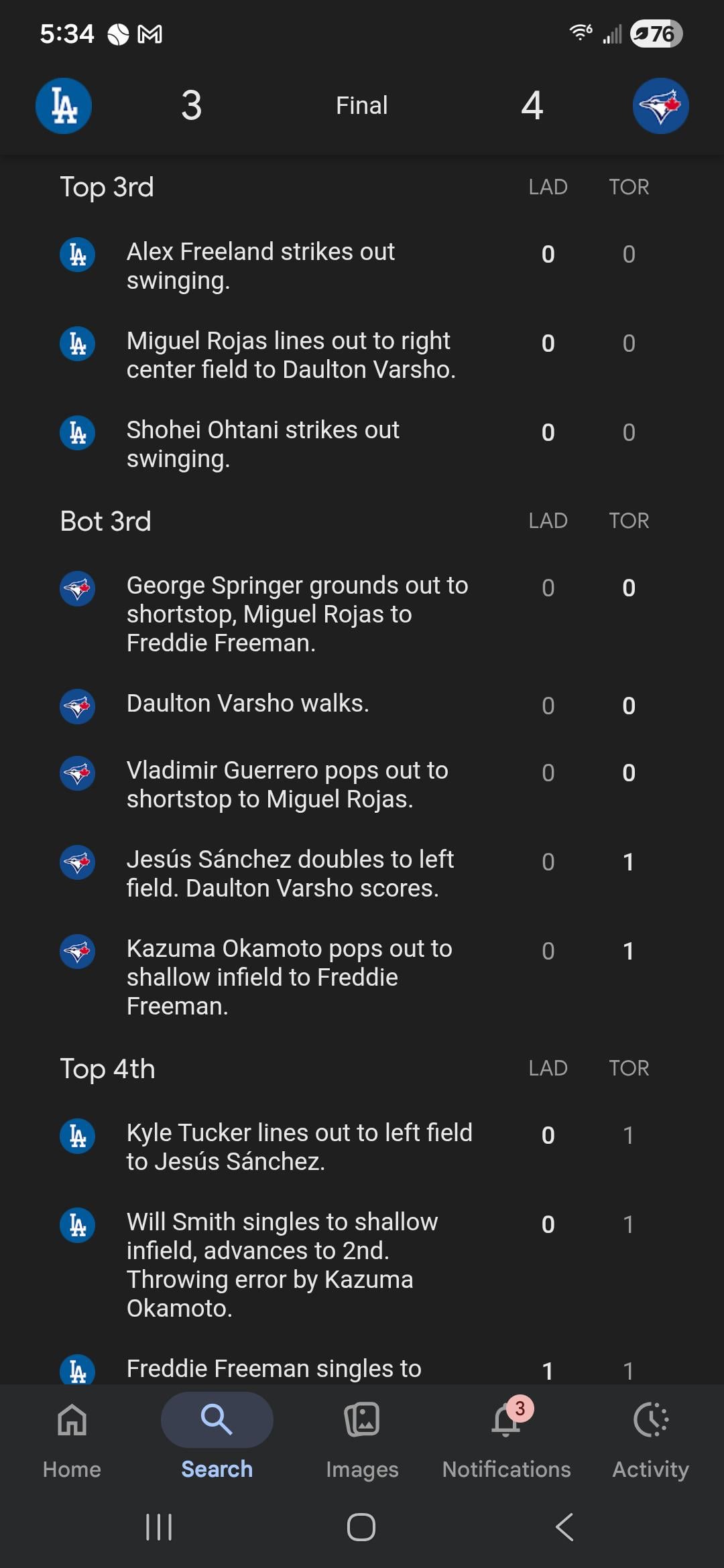Open Notifications bell with badge
This screenshot has height=1568, width=724.
pyautogui.click(x=507, y=1420)
